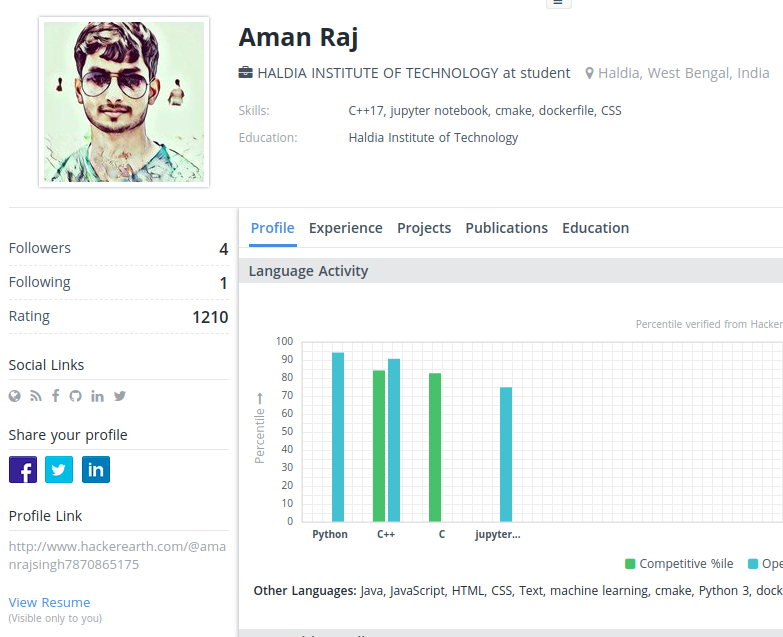Click Haldia Institute of Technology education entry
This screenshot has width=783, height=637.
tap(433, 137)
